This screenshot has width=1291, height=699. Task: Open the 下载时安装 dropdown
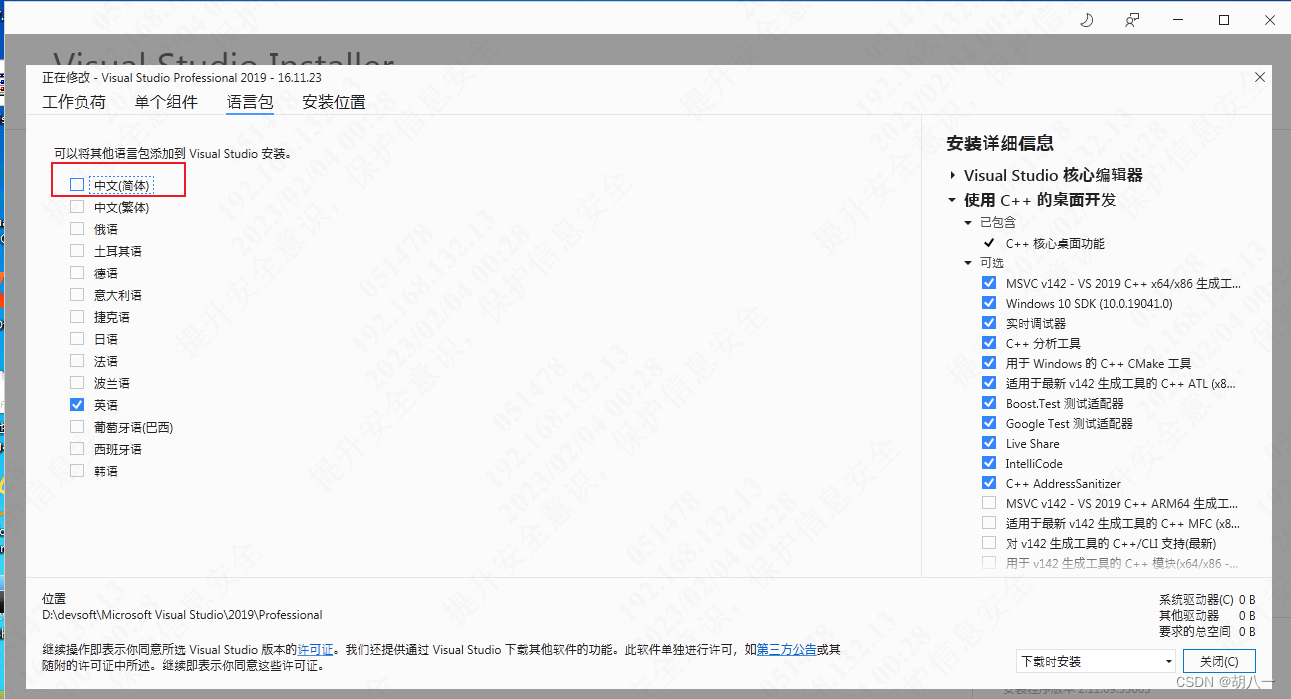point(1096,661)
